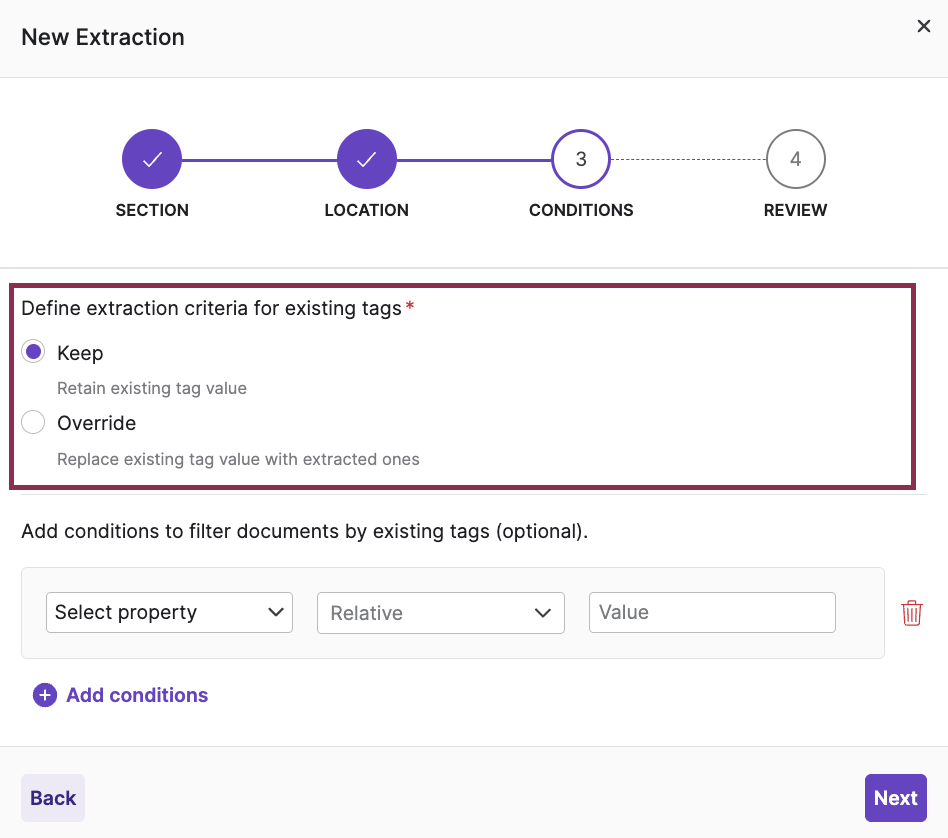
Task: Click the LOCATION step label
Action: (x=366, y=210)
